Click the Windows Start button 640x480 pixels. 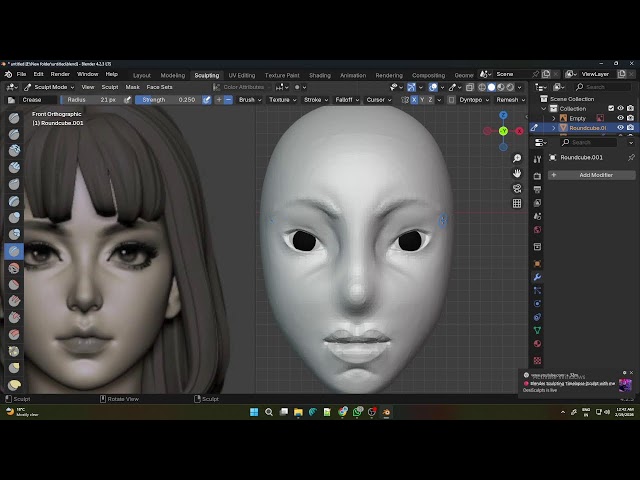[254, 412]
